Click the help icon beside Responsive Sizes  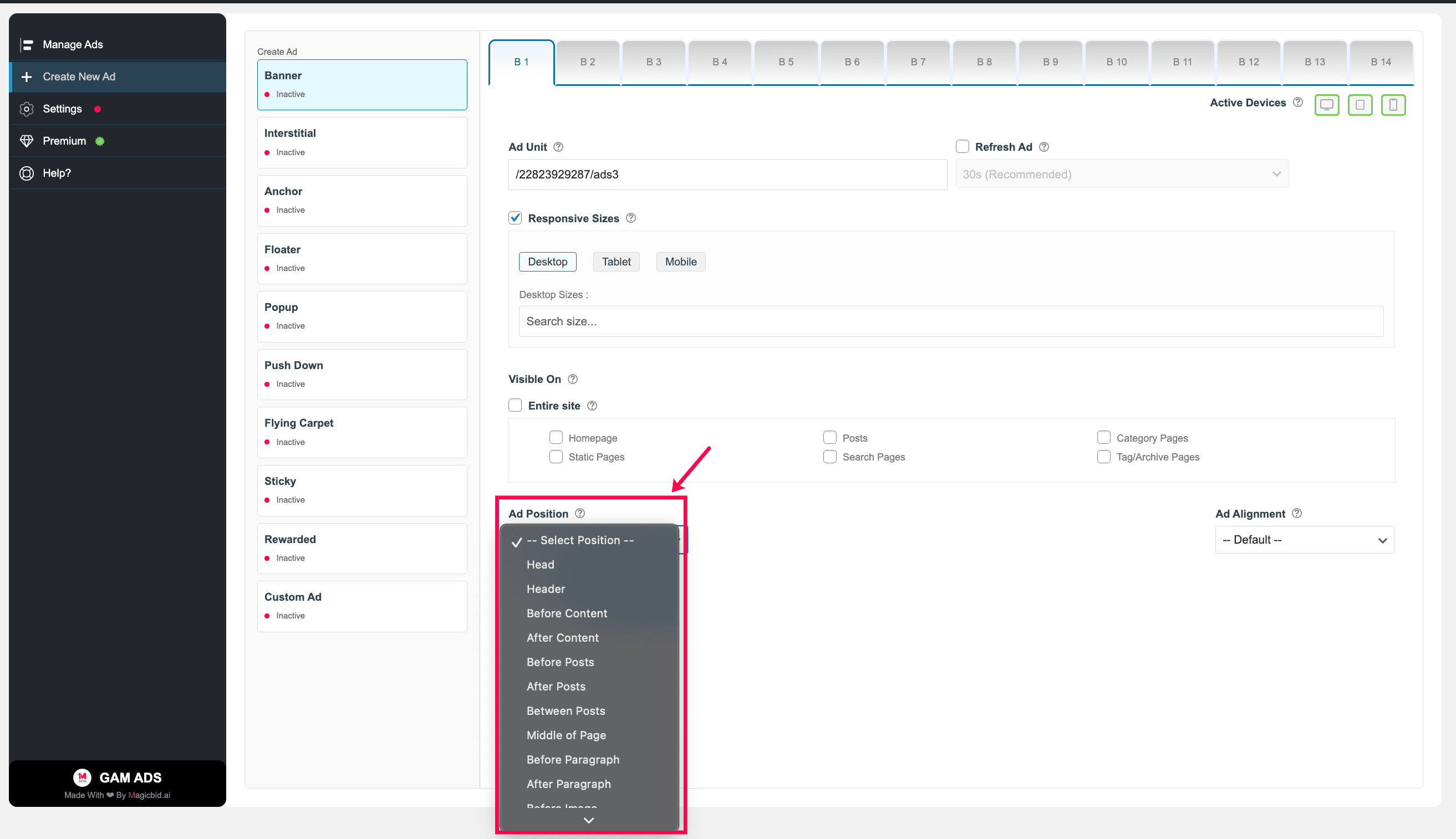click(630, 218)
